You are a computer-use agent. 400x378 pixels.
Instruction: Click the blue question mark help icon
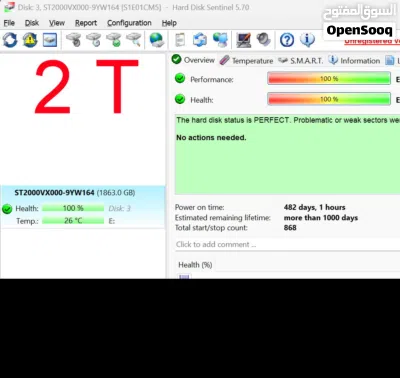pyautogui.click(x=287, y=40)
